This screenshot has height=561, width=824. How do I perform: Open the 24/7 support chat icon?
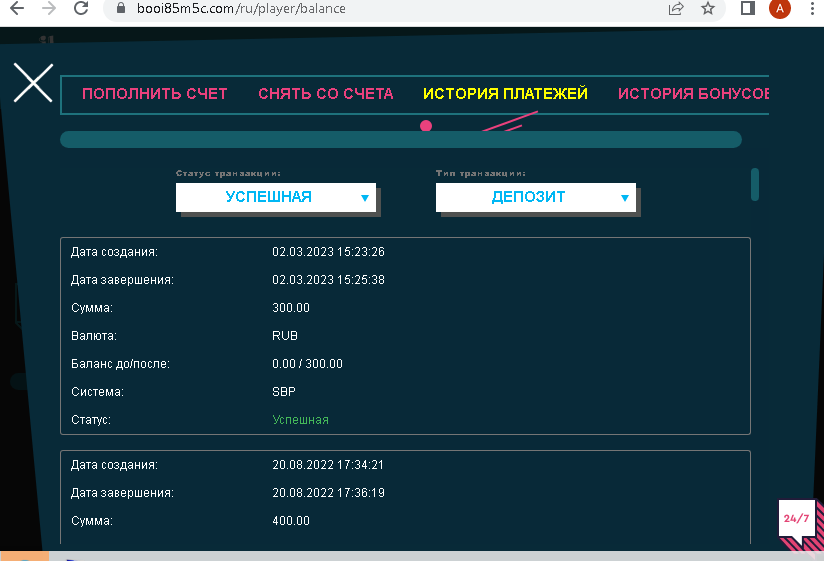[797, 520]
